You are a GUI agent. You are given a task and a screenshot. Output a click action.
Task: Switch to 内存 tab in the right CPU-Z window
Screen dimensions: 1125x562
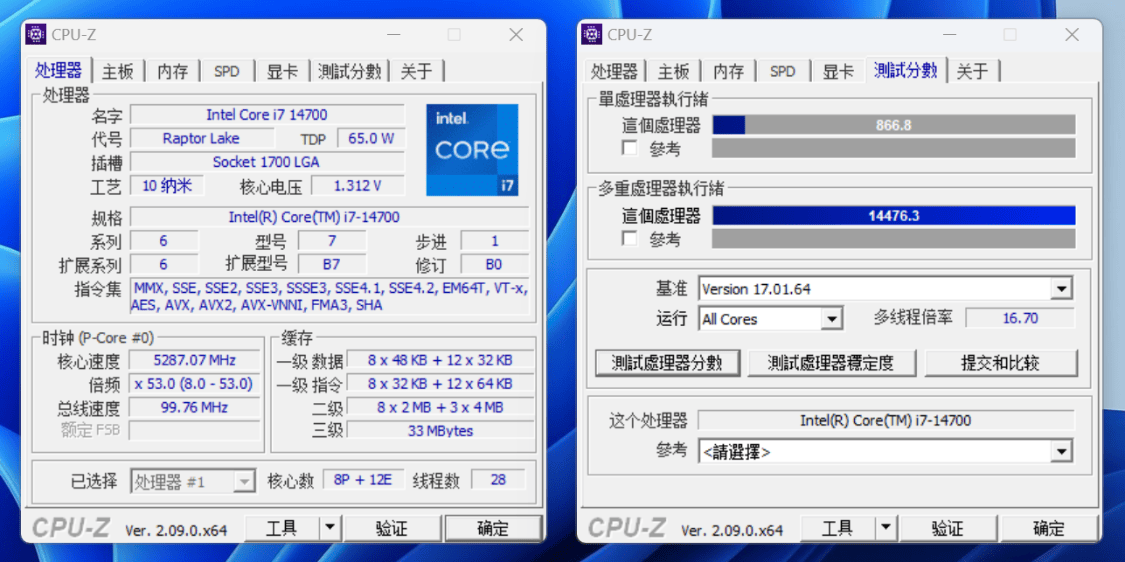click(729, 71)
